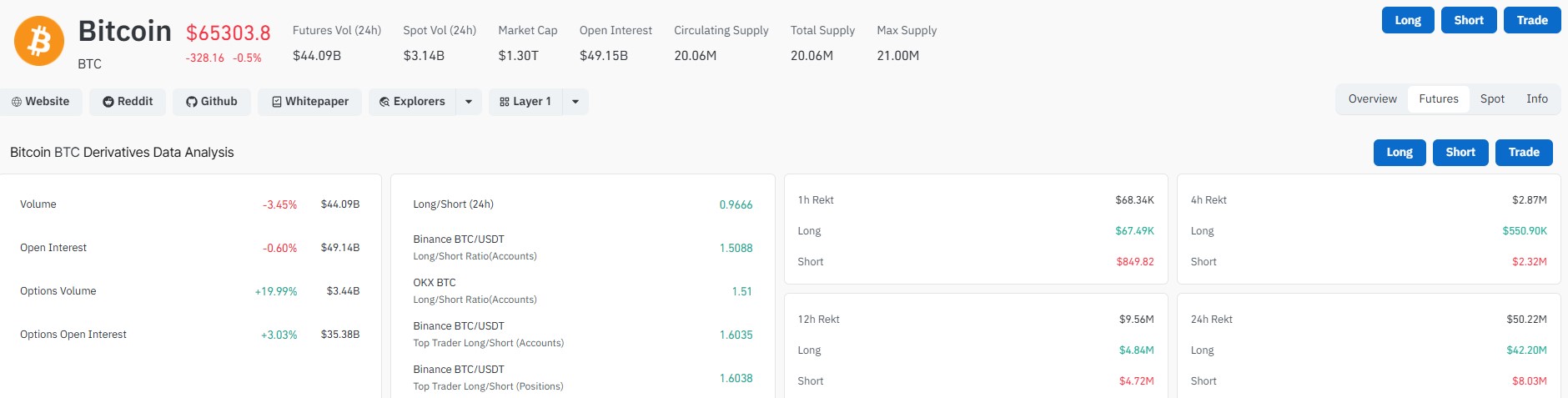Click Open Interest row -0.60% change
The image size is (1568, 398).
tap(279, 248)
